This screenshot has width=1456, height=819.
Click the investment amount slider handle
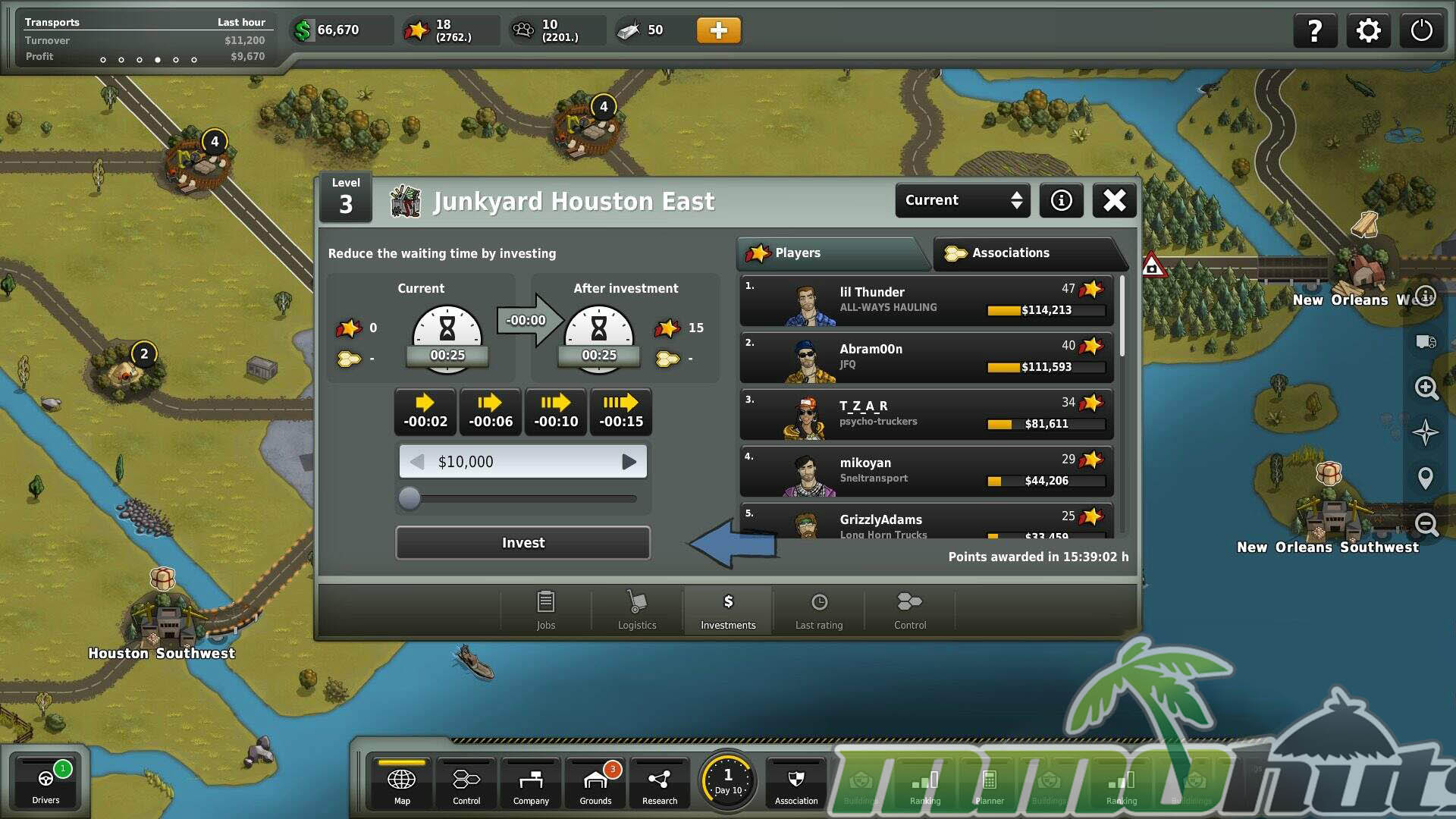(x=409, y=498)
